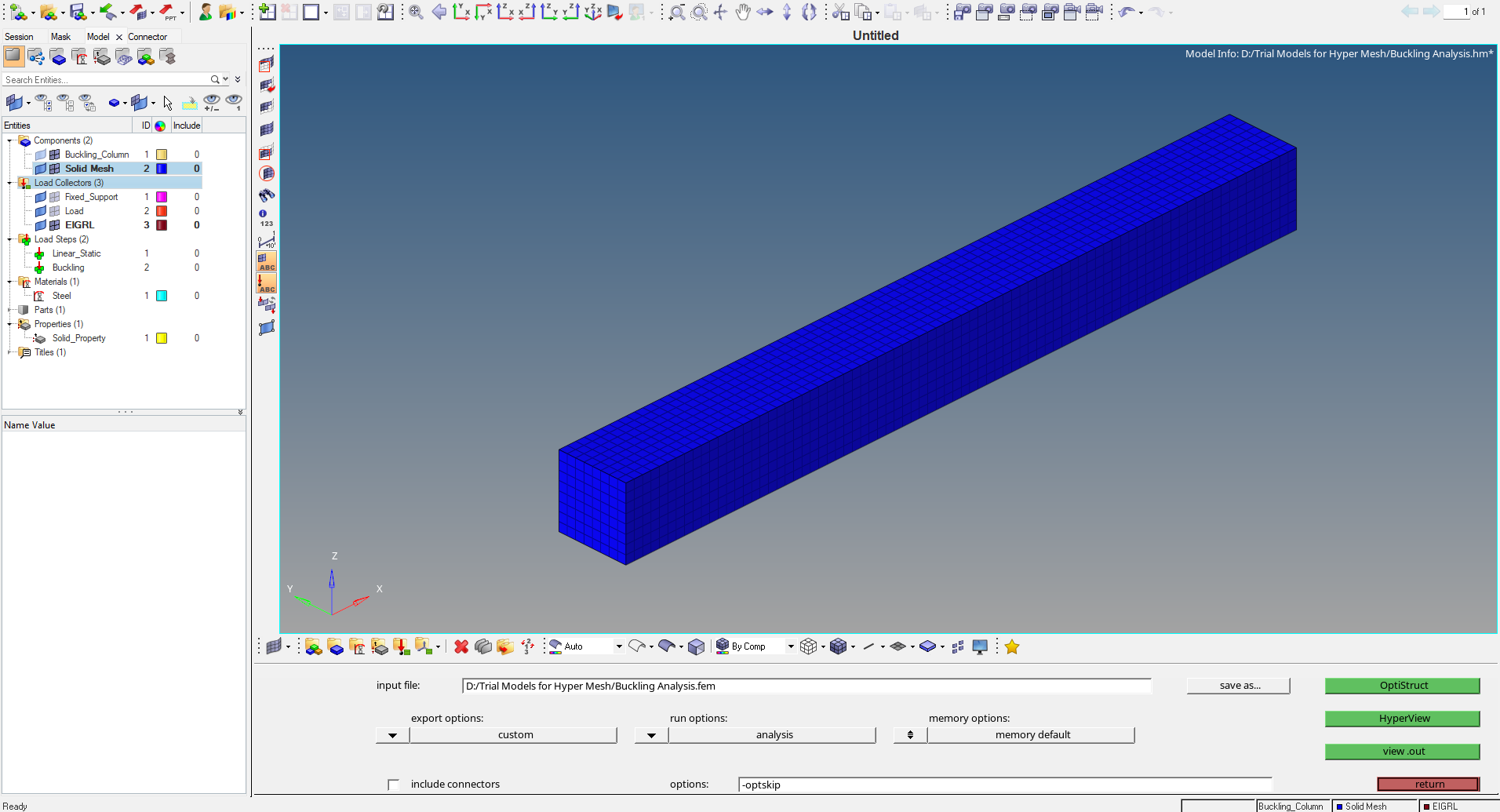Image resolution: width=1500 pixels, height=812 pixels.
Task: Switch to the Connector tab
Action: 147,37
